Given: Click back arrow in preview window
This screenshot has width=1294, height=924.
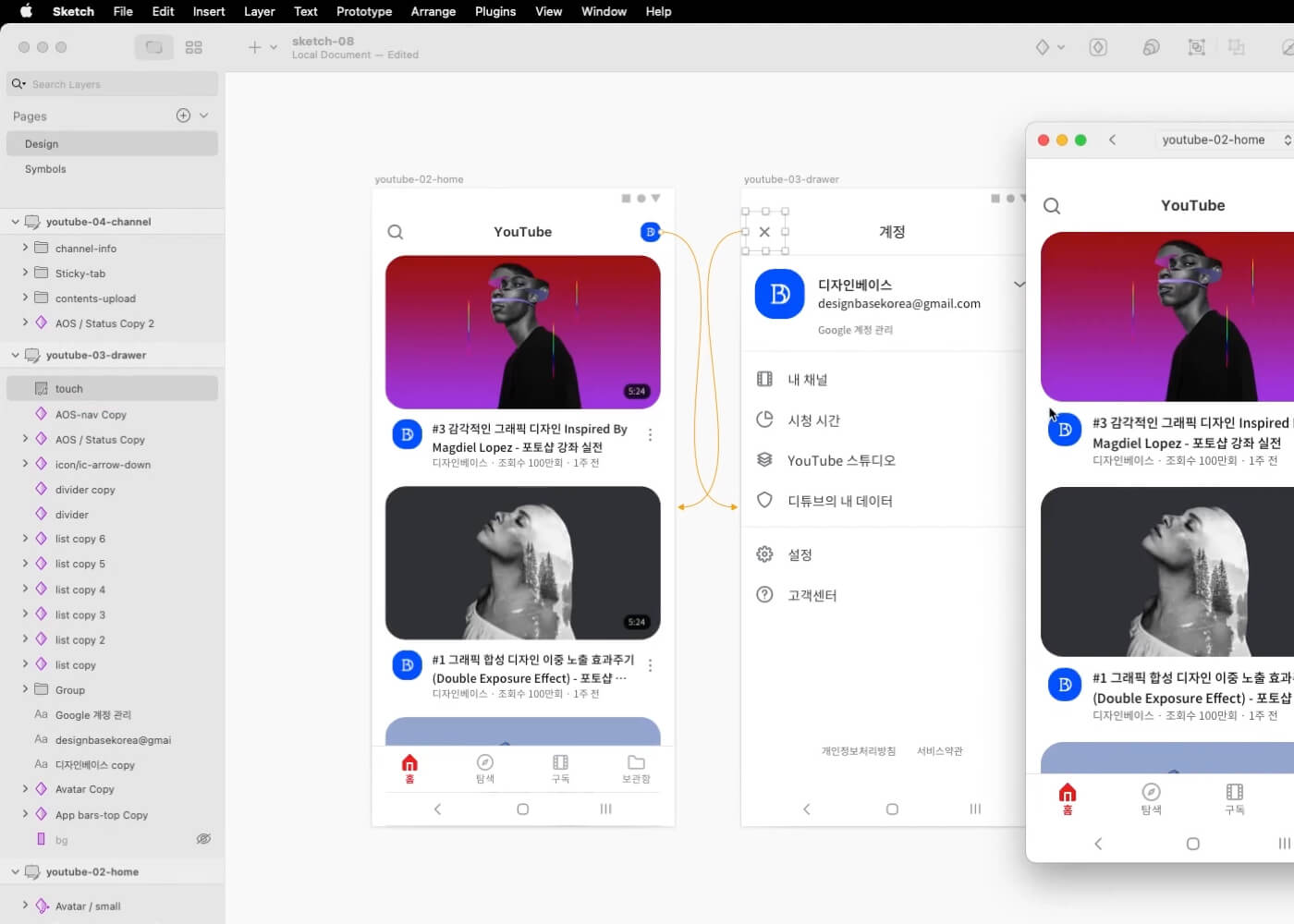Looking at the screenshot, I should (1112, 140).
